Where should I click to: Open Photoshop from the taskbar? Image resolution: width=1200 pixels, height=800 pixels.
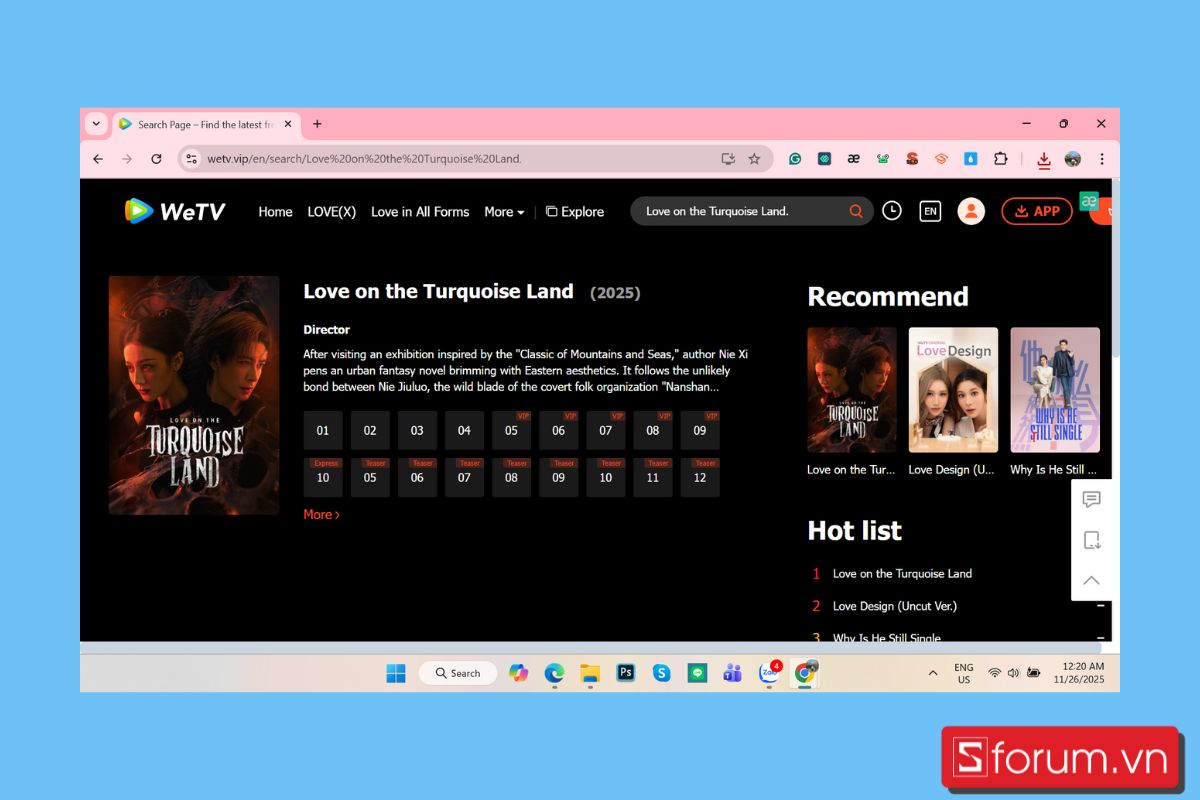coord(626,673)
